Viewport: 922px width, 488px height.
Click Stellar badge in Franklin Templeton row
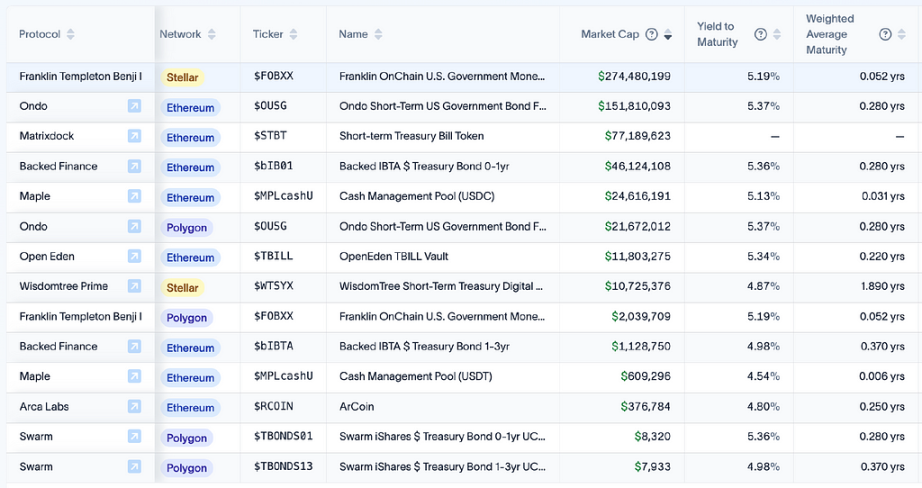tap(182, 77)
